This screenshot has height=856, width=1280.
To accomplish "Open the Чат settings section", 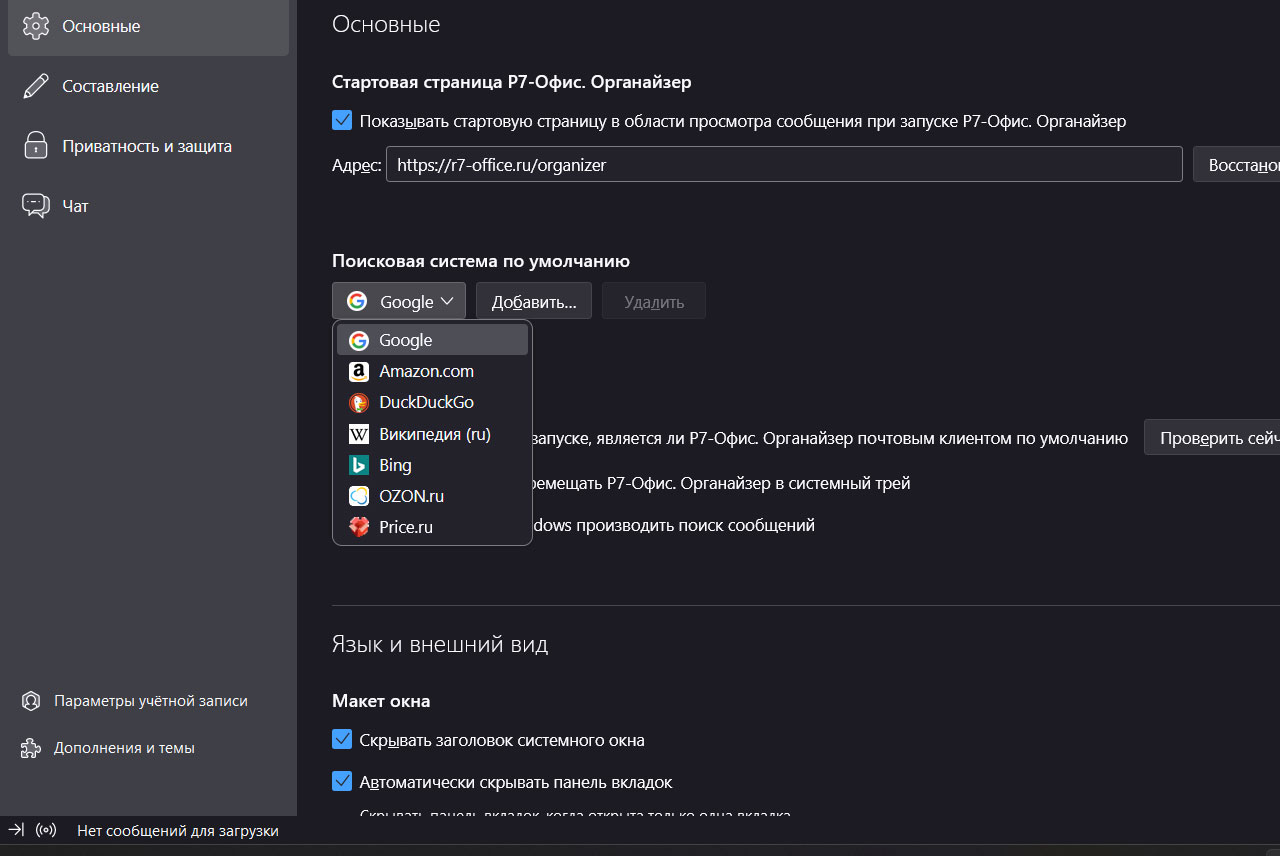I will pyautogui.click(x=148, y=206).
